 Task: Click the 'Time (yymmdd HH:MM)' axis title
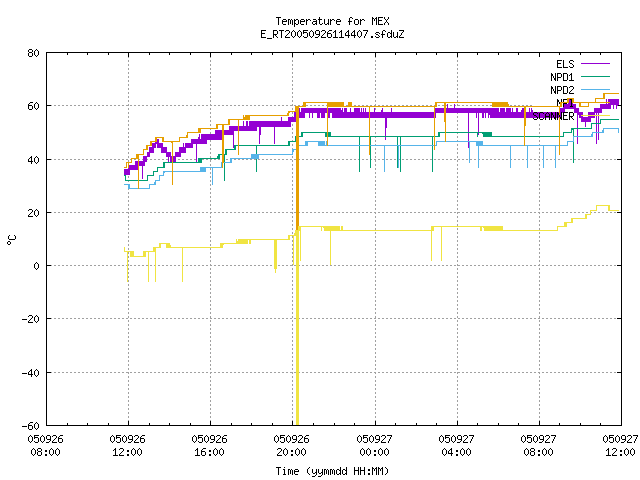pos(332,471)
